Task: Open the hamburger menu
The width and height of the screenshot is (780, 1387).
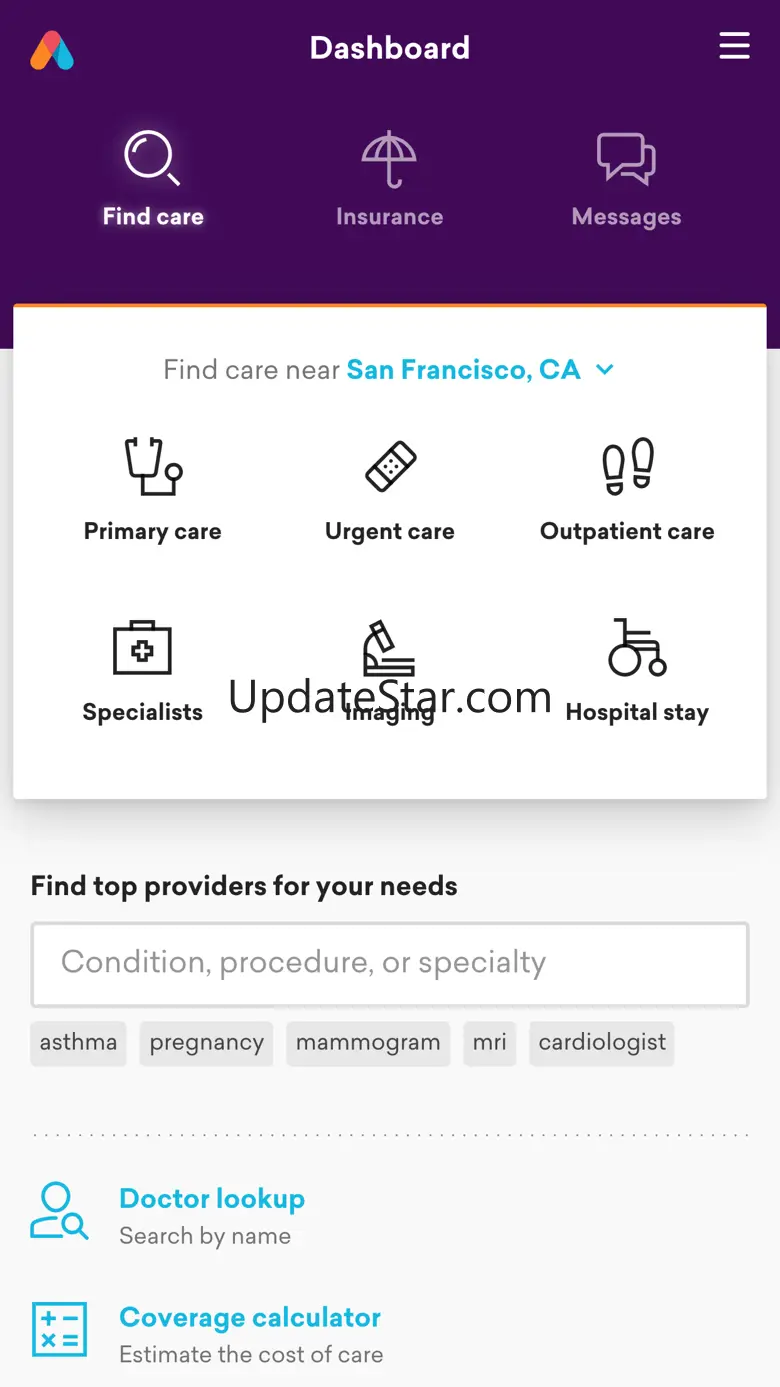Action: tap(734, 46)
